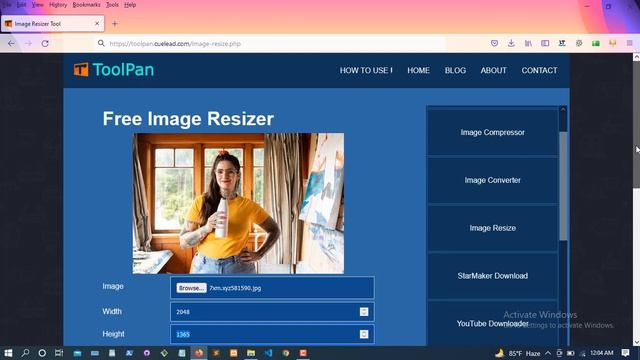Open StarMaker Download in sidebar
Screen dimensions: 640x360
click(492, 276)
